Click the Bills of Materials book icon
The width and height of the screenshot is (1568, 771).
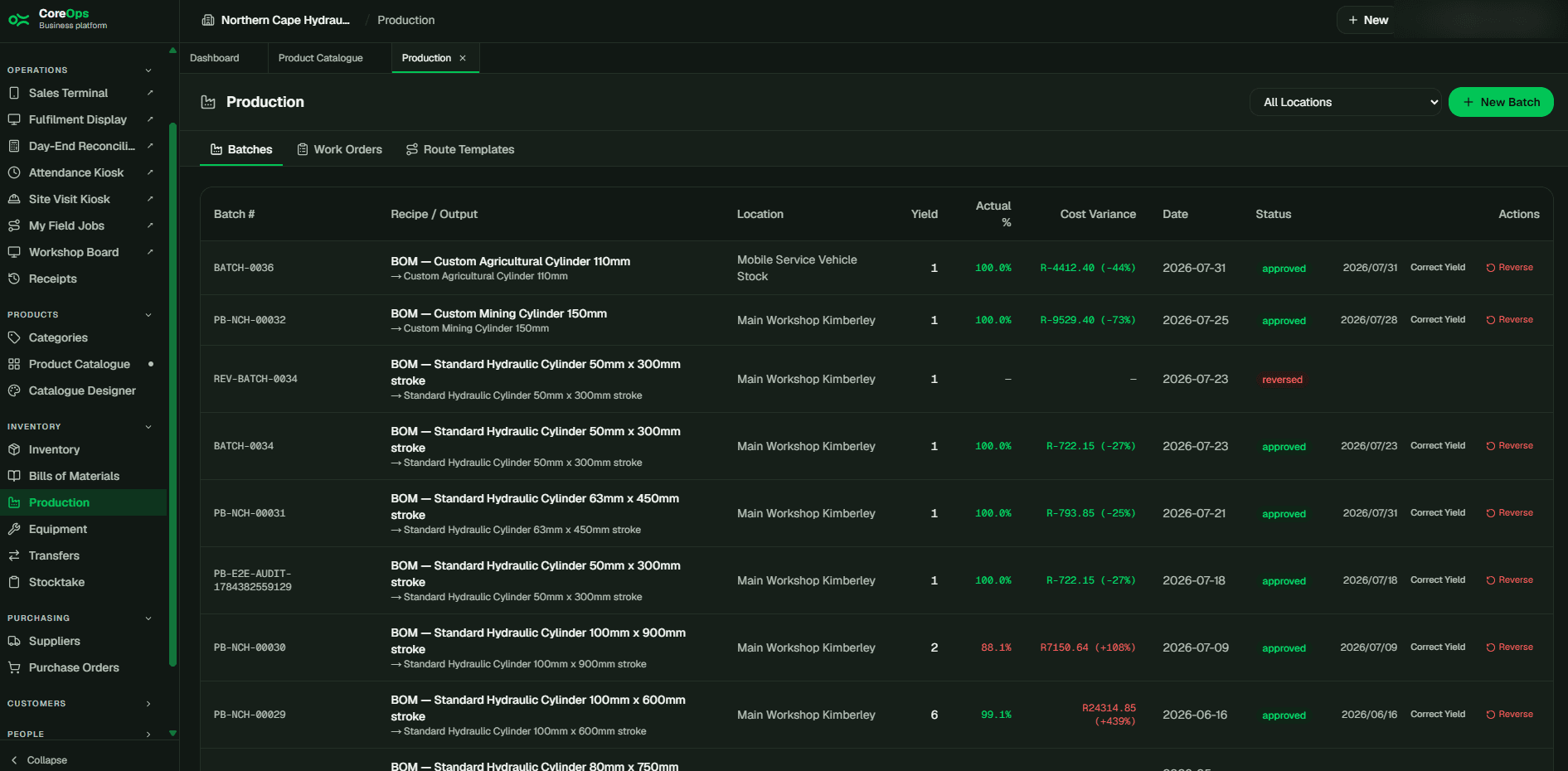(x=14, y=476)
